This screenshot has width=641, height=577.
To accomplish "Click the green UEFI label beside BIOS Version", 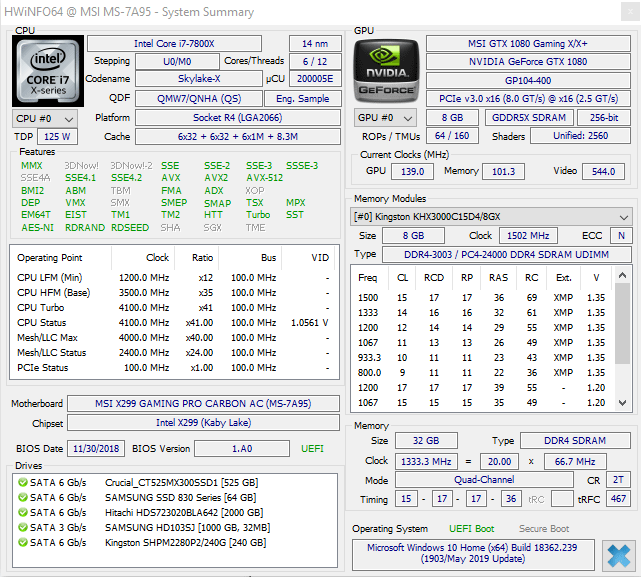I will pos(312,449).
